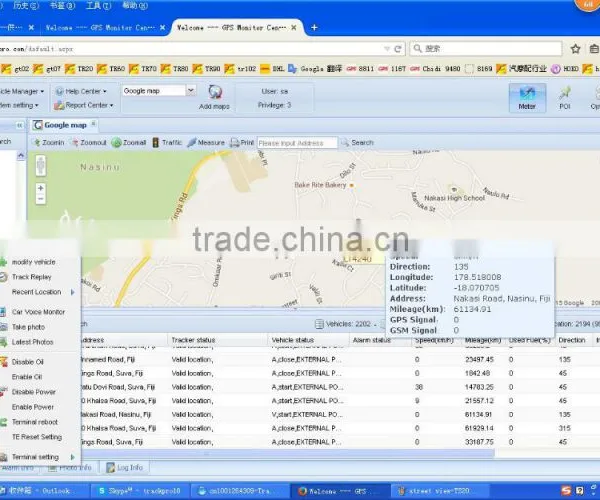
Task: Open the Photo Info tab
Action: tap(70, 467)
